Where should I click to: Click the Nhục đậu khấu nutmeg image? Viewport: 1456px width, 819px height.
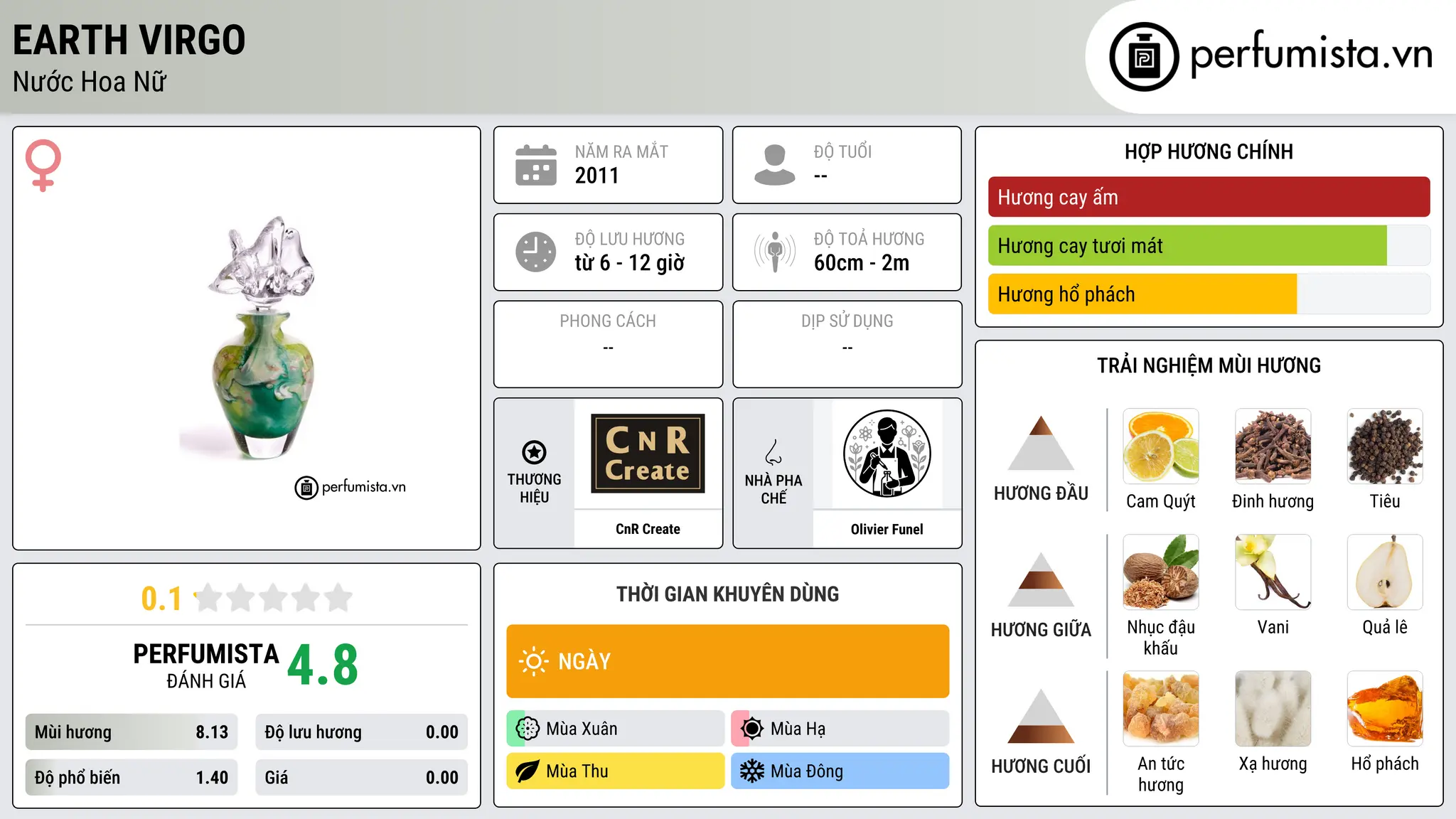tap(1161, 572)
